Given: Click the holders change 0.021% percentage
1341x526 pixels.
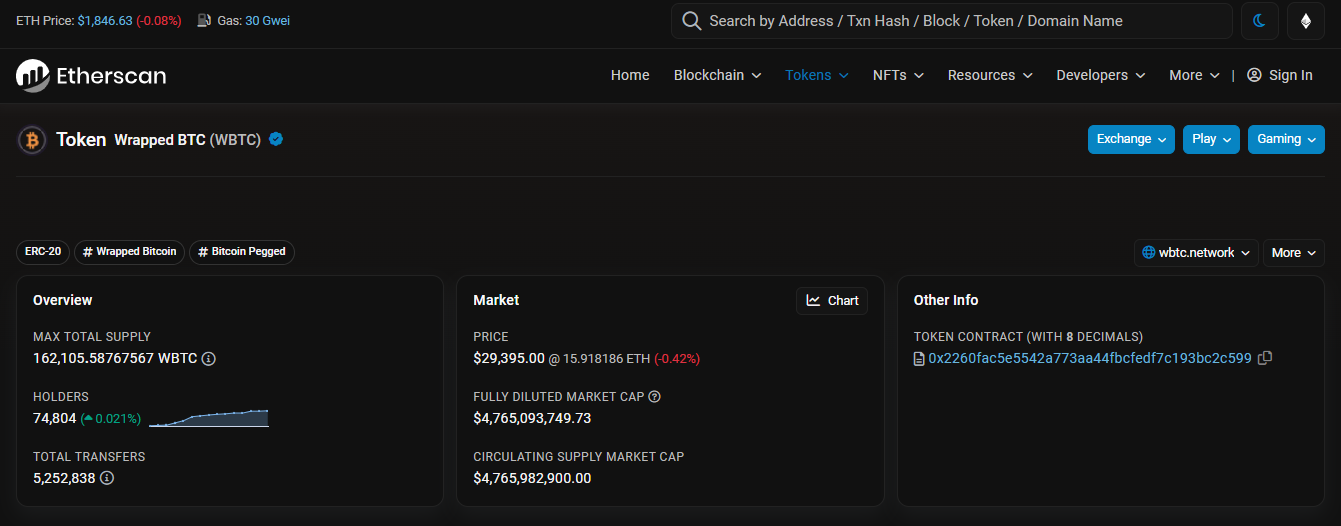Looking at the screenshot, I should 111,418.
